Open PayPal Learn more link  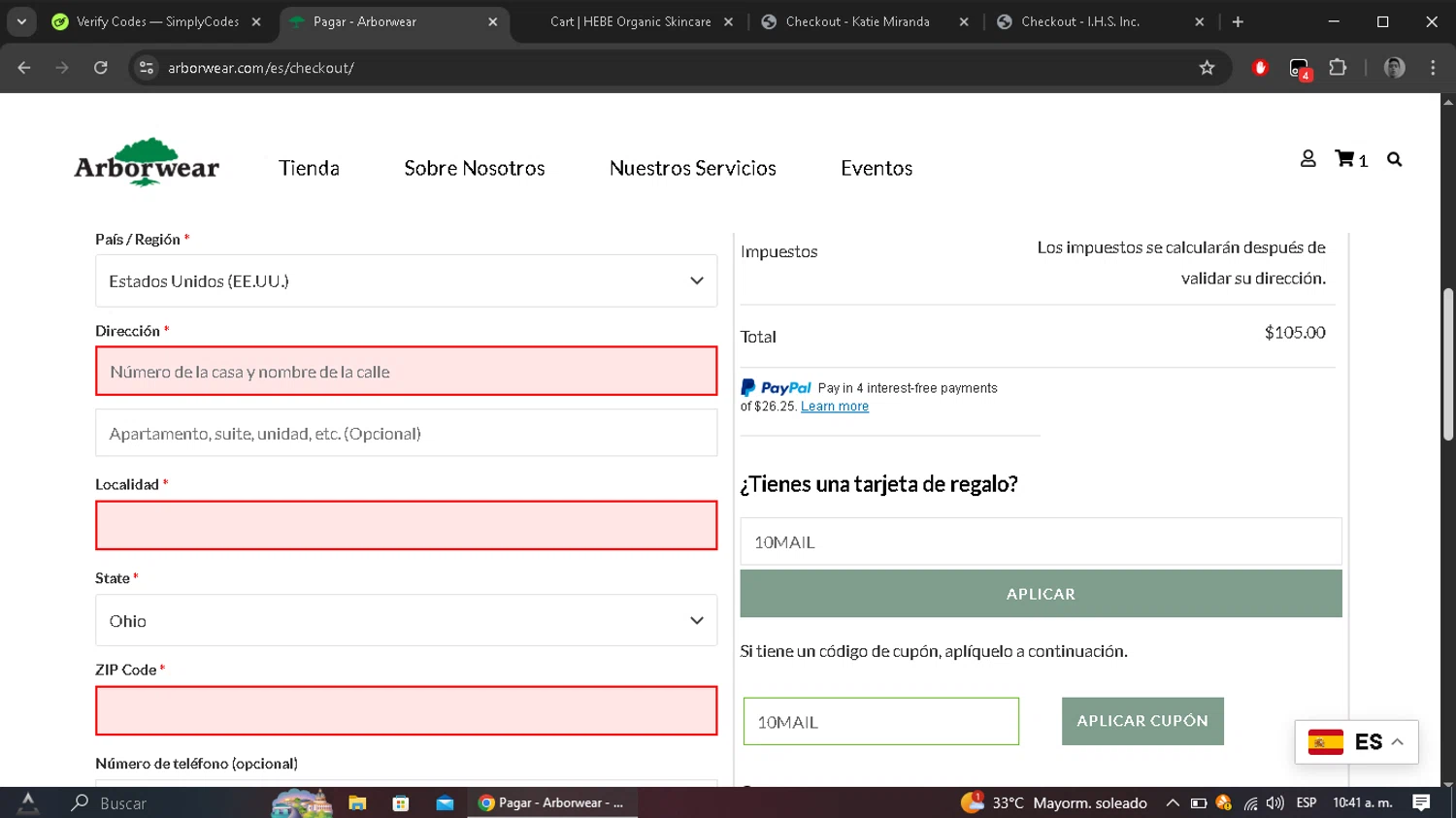click(x=835, y=407)
